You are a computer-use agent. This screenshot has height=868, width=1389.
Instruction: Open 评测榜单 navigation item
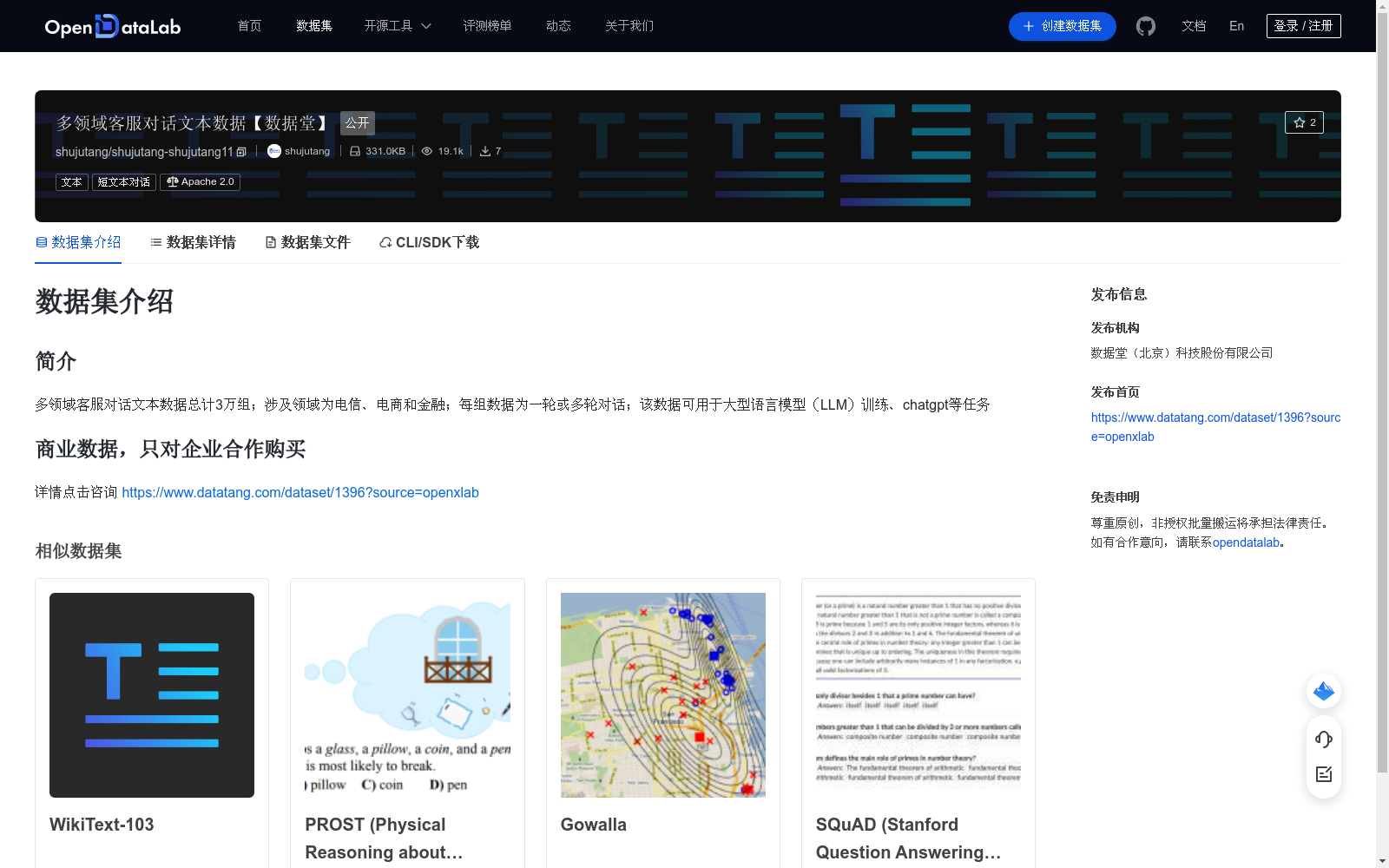pos(487,26)
